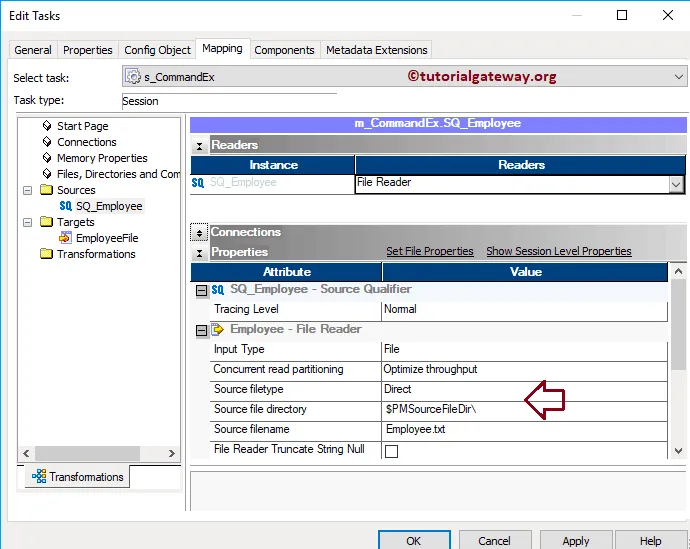Click tree panel scroll left arrow
This screenshot has width=690, height=549.
click(x=26, y=453)
